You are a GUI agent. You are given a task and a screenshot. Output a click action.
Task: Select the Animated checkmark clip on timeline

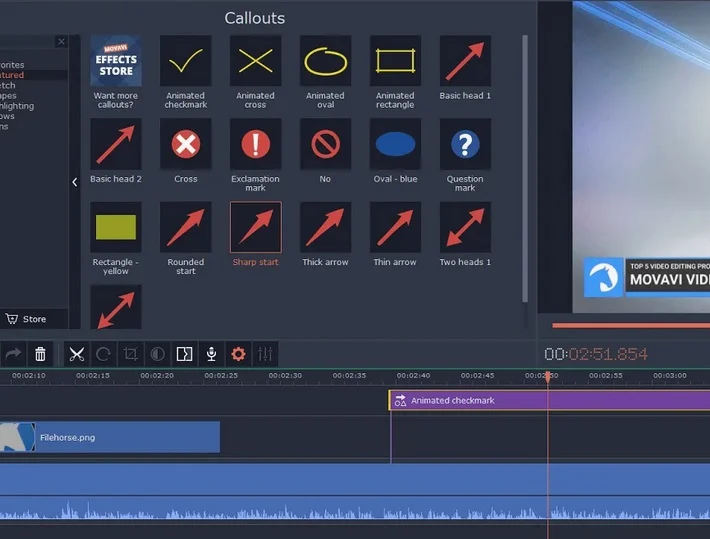pyautogui.click(x=549, y=400)
